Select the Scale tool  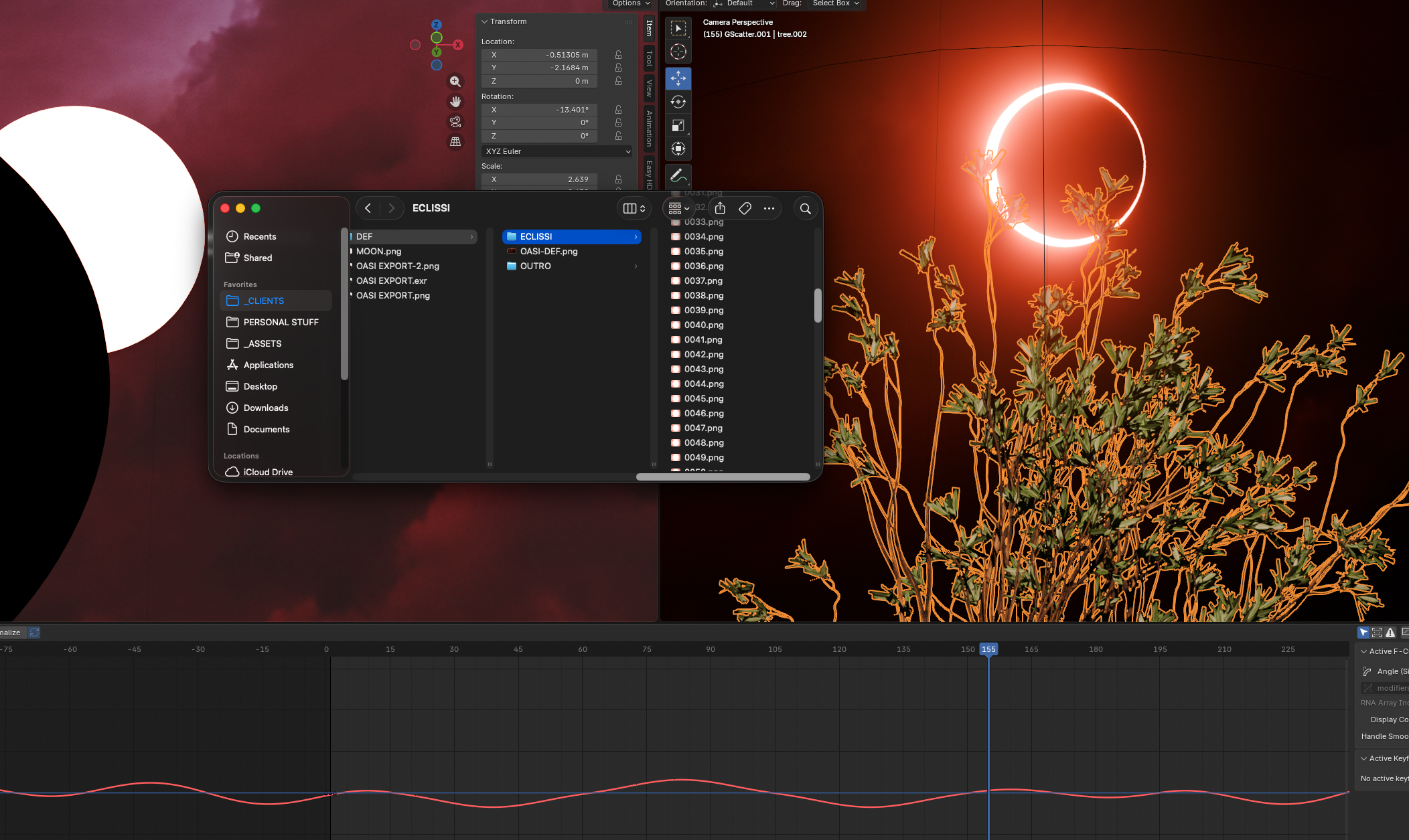(x=678, y=125)
